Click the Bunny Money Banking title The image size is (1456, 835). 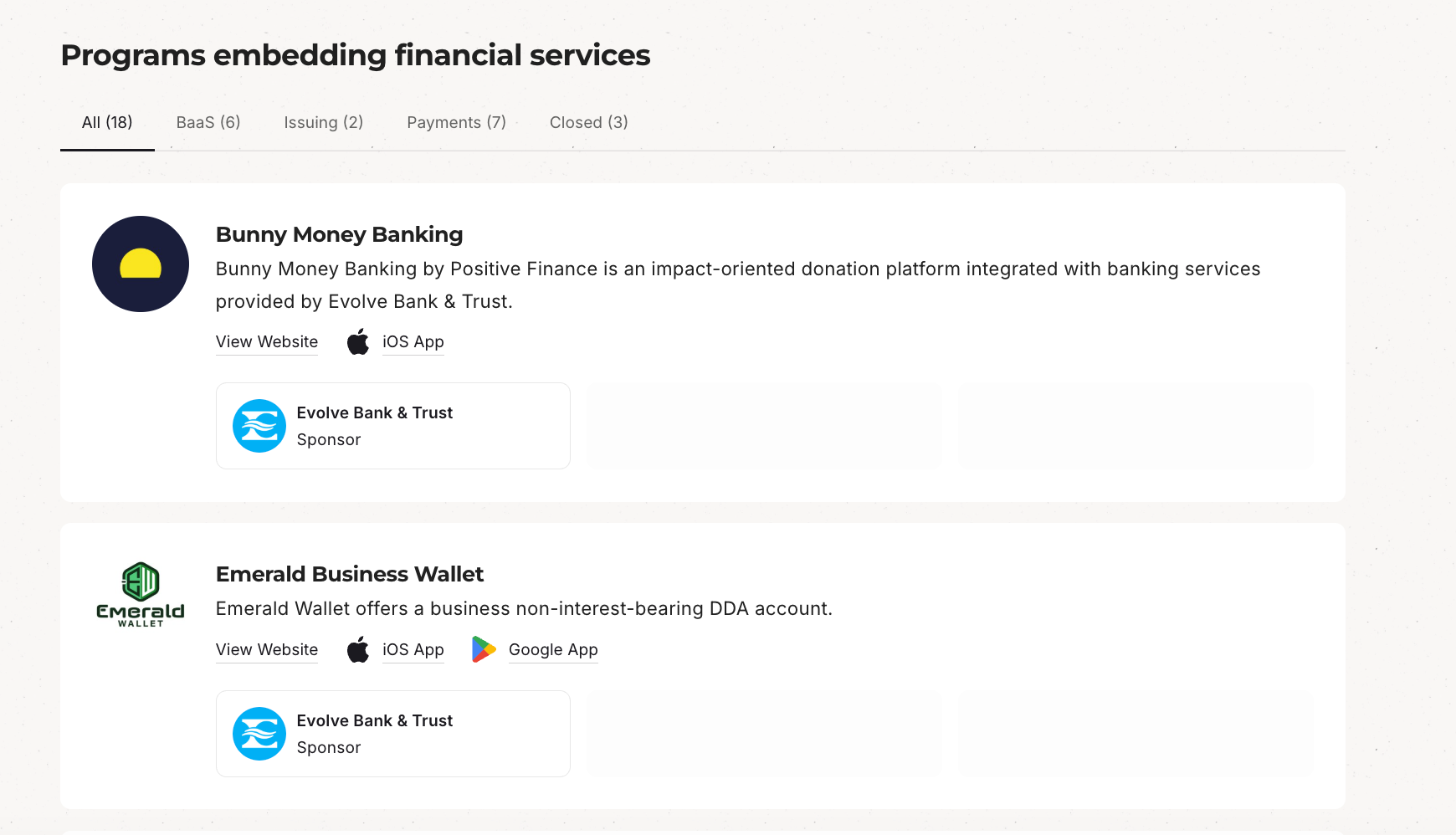coord(339,234)
